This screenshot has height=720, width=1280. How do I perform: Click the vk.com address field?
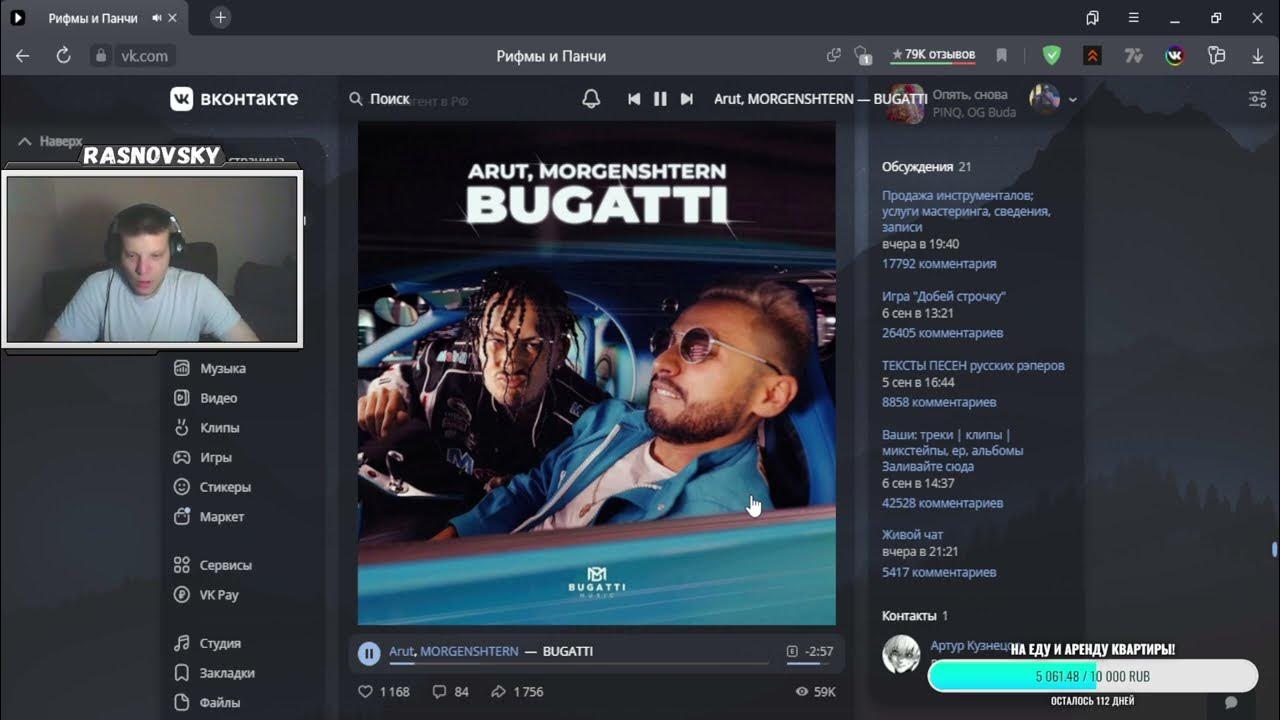point(144,56)
